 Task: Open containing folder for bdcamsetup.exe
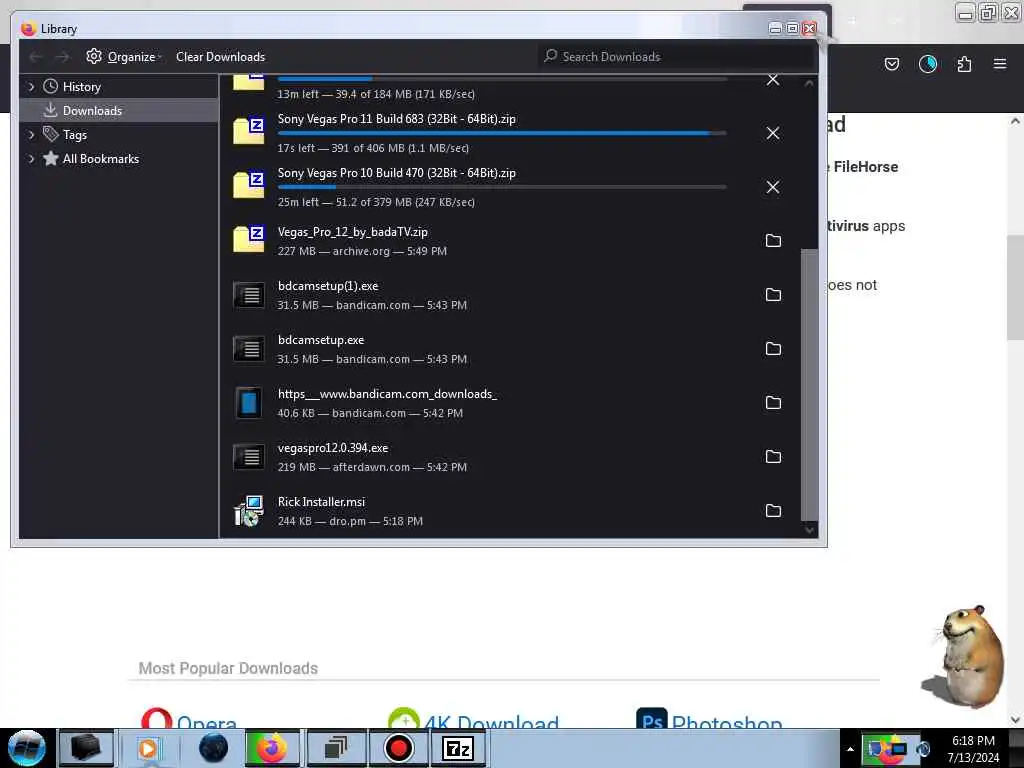coord(773,349)
